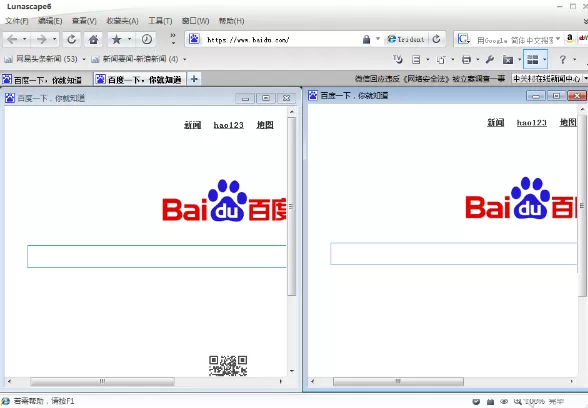This screenshot has width=588, height=408.
Task: Open the 查看(V) menu
Action: [84, 21]
